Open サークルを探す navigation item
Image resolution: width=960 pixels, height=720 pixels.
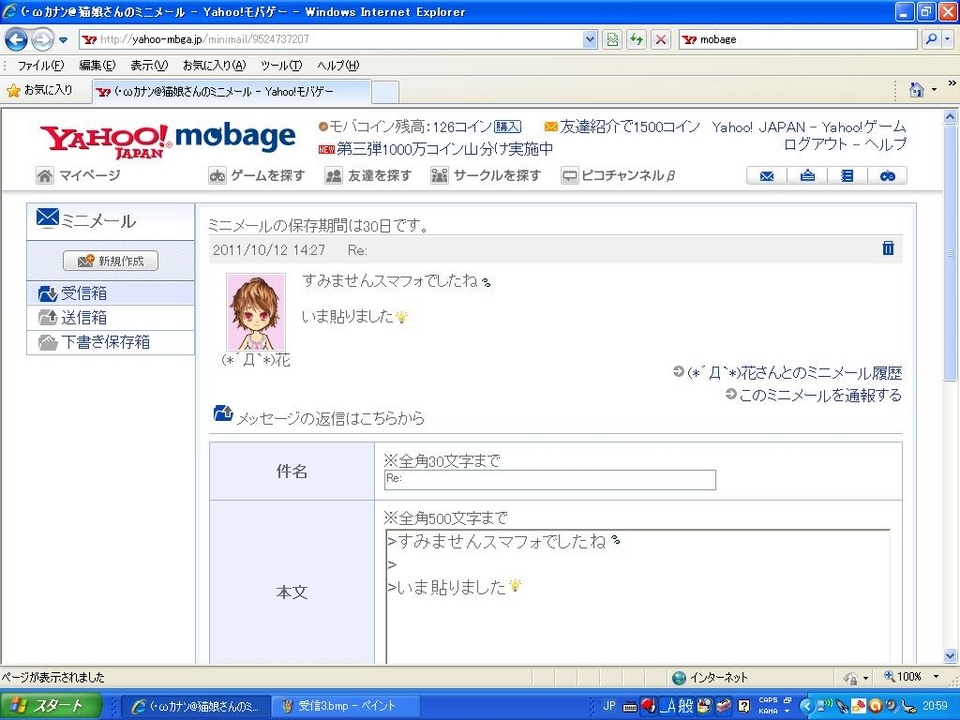tap(486, 176)
